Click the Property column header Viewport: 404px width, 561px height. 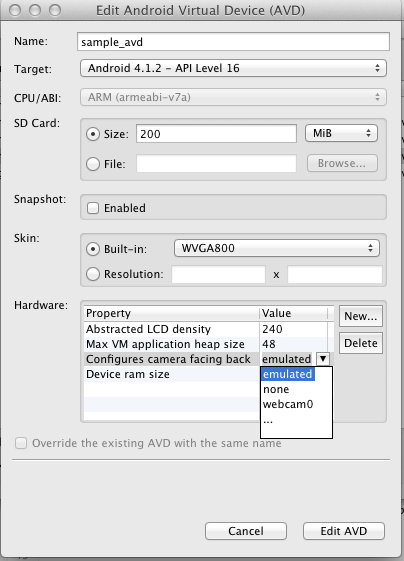point(171,313)
